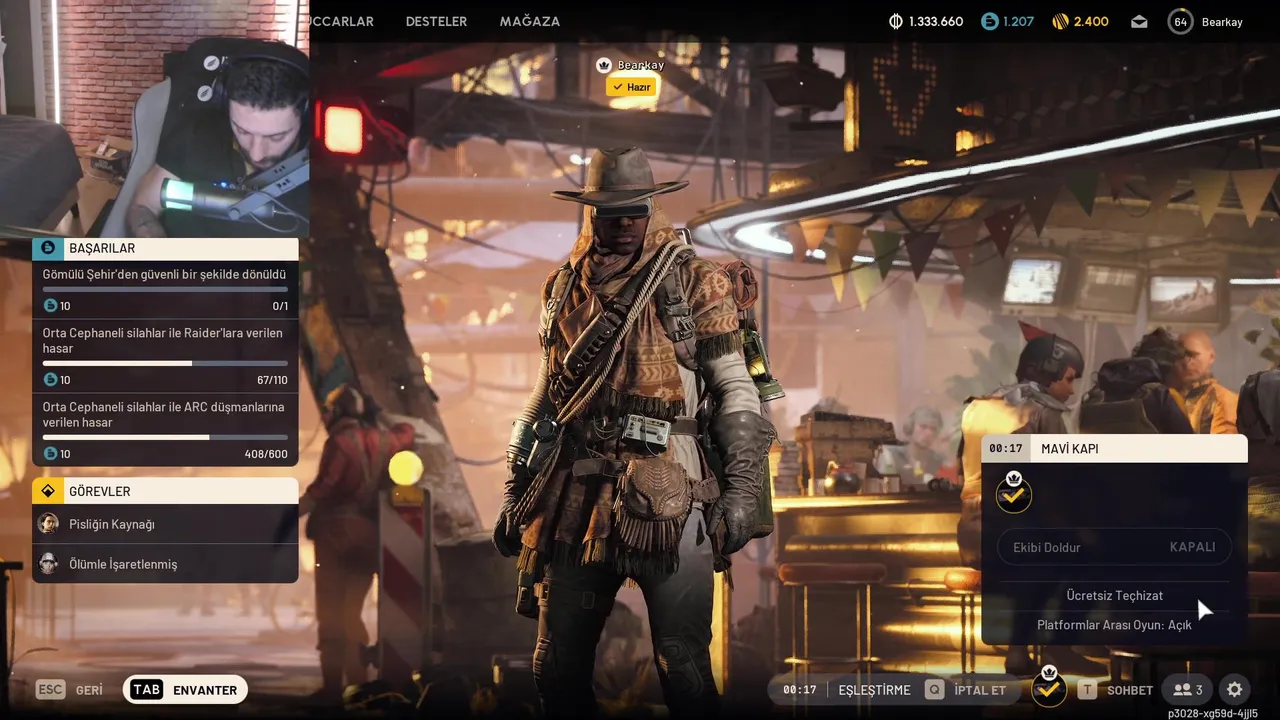Click the gold 2.400 token icon
1280x720 pixels.
point(1061,21)
